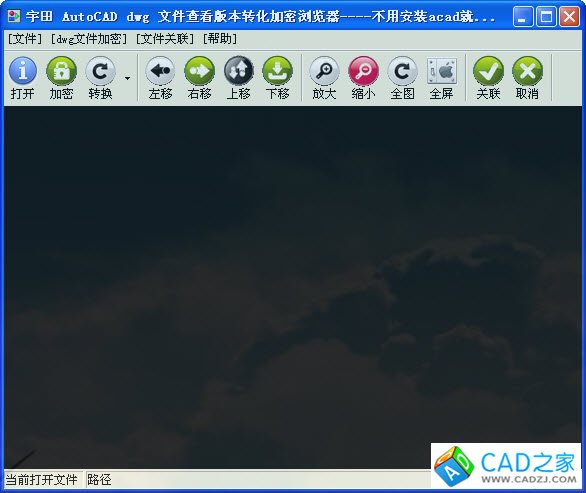Viewport: 586px width, 493px height.
Task: Expand the dropdown arrow beside 转换
Action: pos(127,78)
